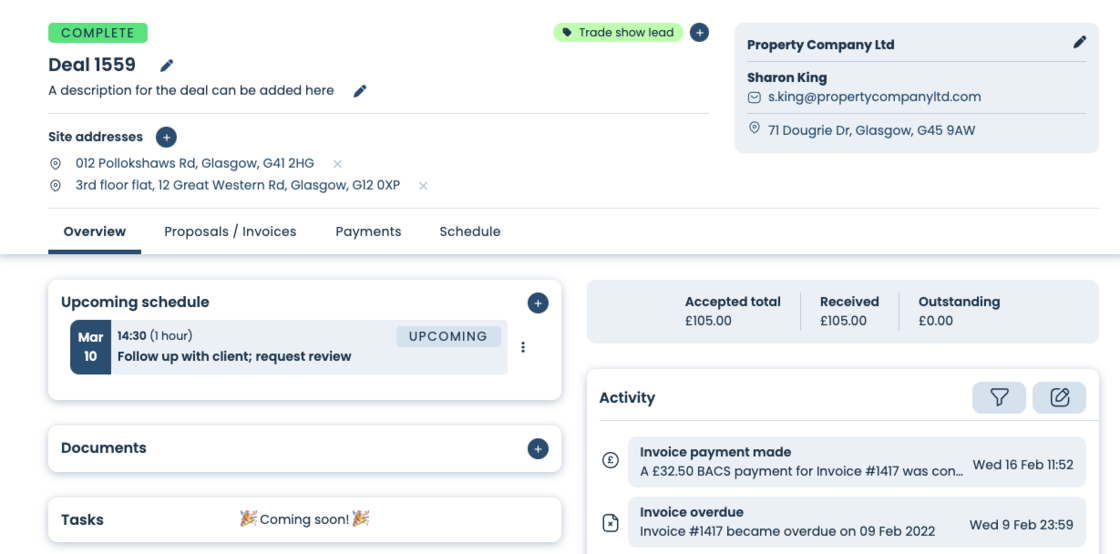1120x554 pixels.
Task: Add a new document
Action: pyautogui.click(x=538, y=449)
